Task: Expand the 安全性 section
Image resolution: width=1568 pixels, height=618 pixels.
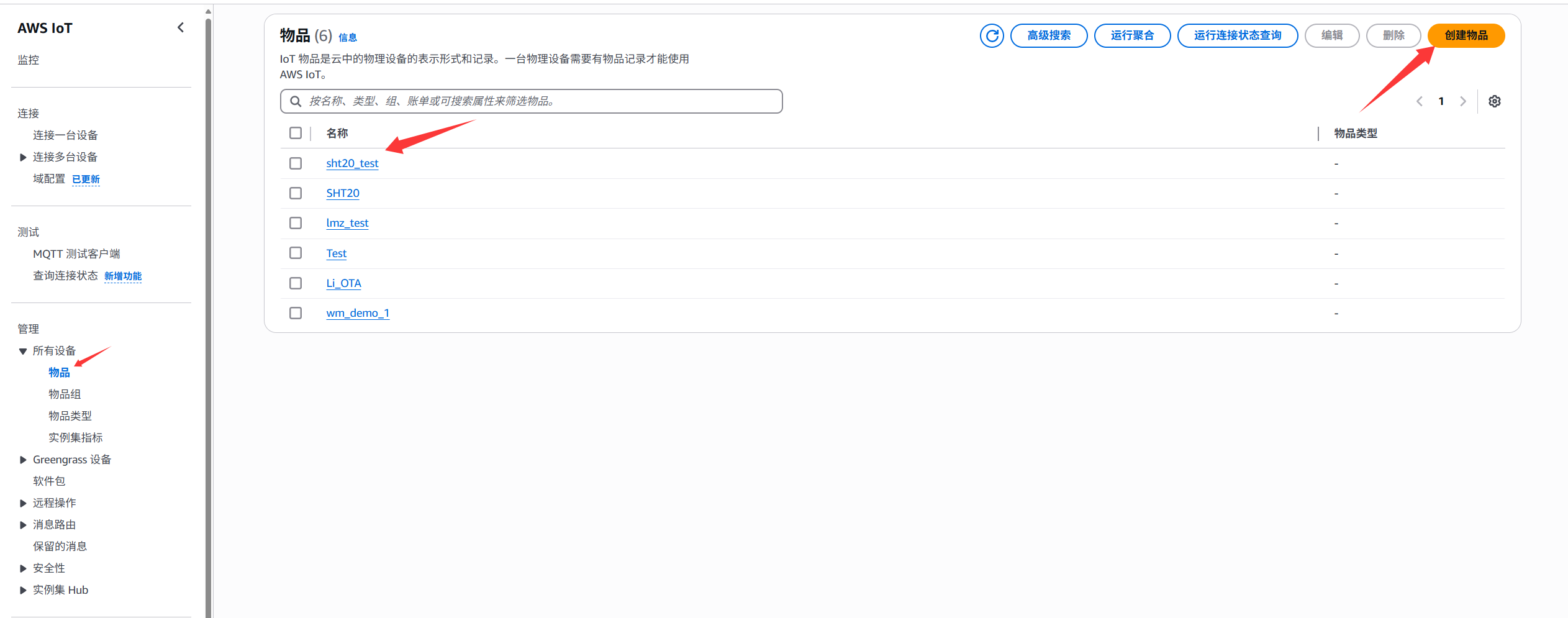Action: 23,568
